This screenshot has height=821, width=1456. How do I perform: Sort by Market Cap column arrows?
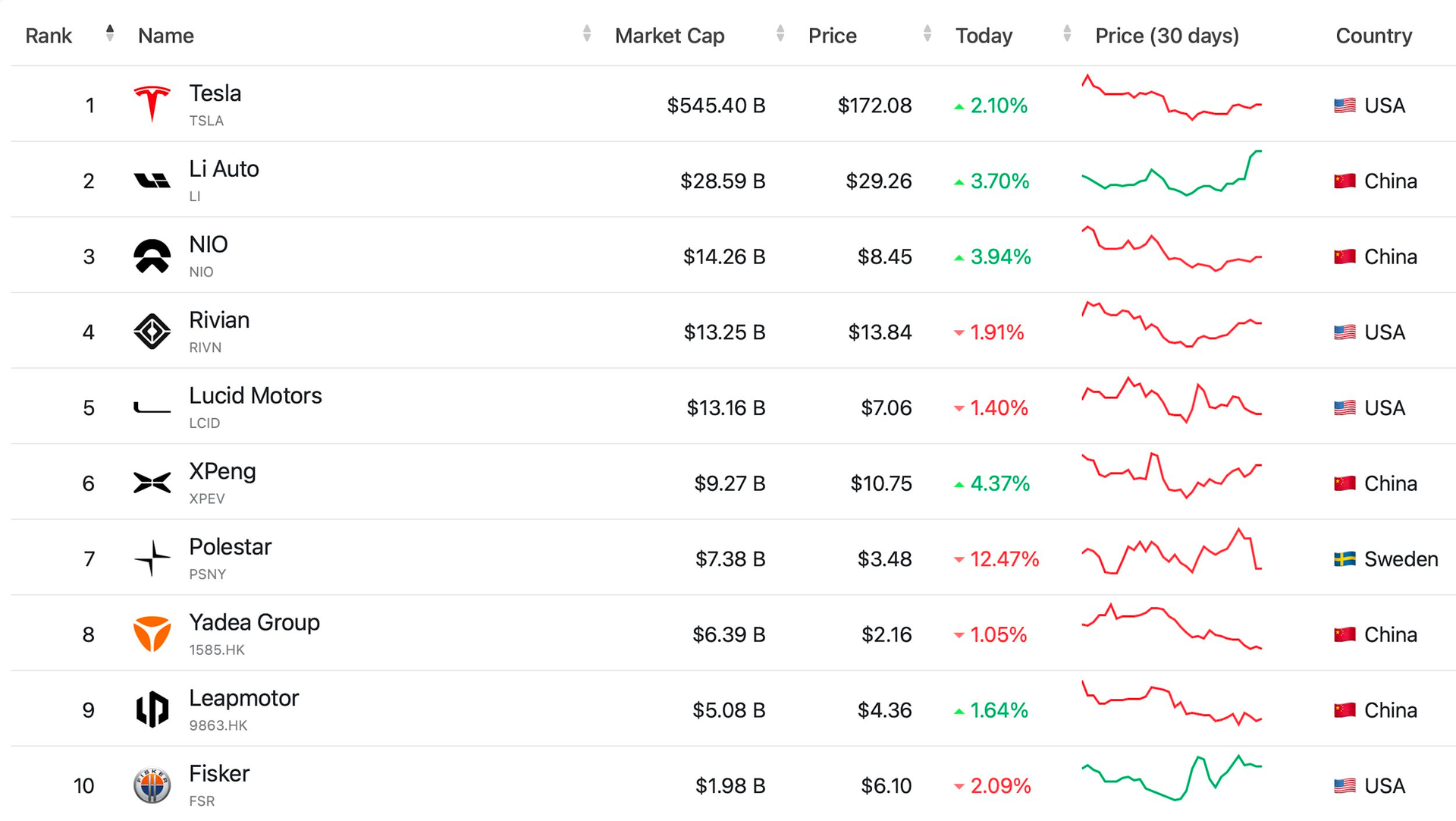click(780, 33)
